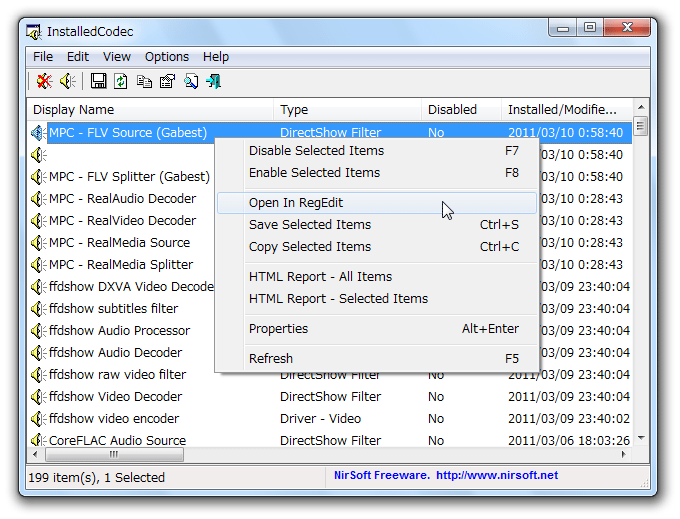Image resolution: width=680 pixels, height=519 pixels.
Task: Open the Edit menu
Action: point(78,57)
